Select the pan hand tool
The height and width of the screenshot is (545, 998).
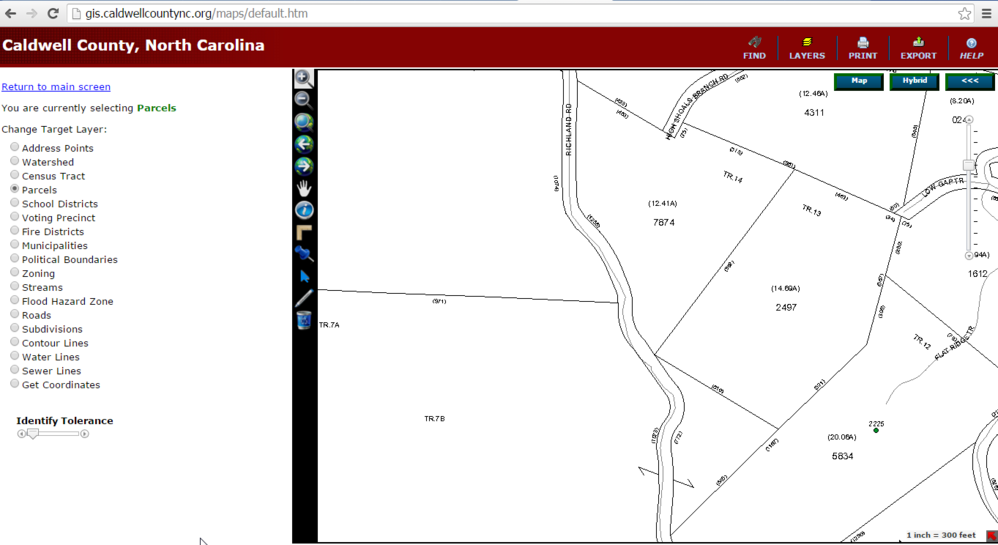tap(304, 188)
